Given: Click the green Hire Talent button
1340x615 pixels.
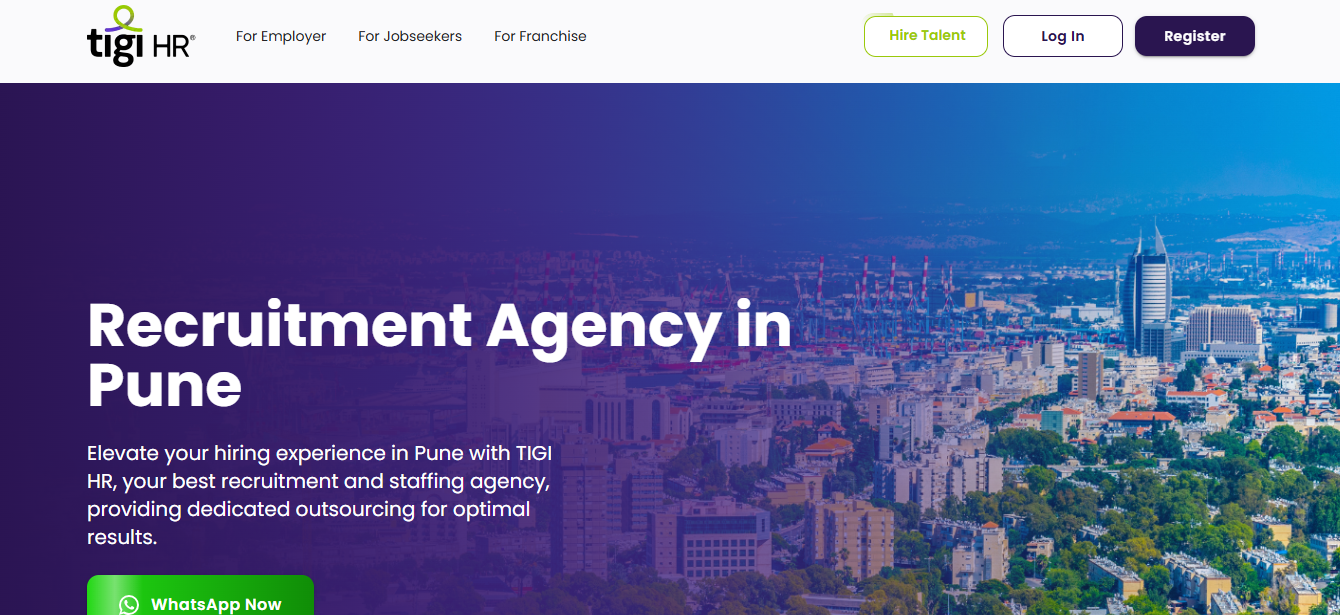Looking at the screenshot, I should (926, 36).
